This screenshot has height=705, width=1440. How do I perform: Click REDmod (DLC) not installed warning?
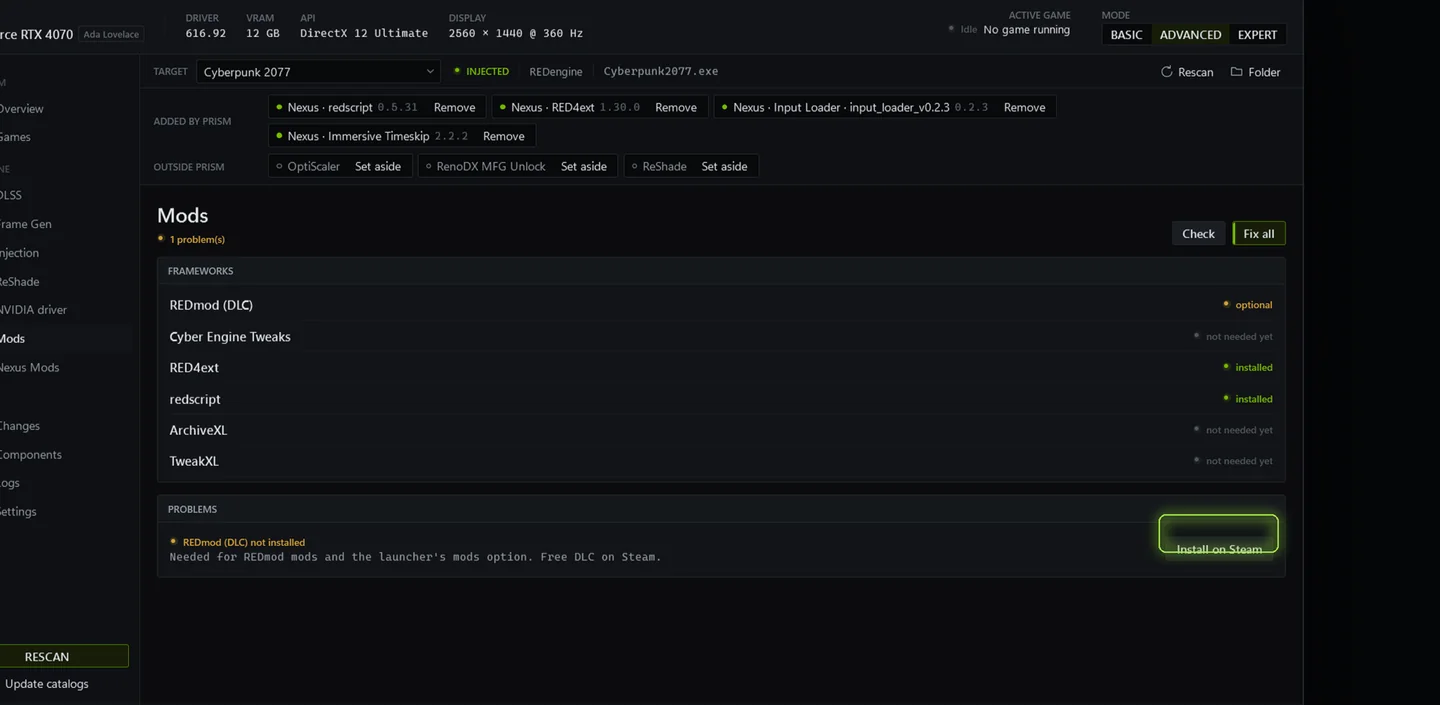point(238,542)
